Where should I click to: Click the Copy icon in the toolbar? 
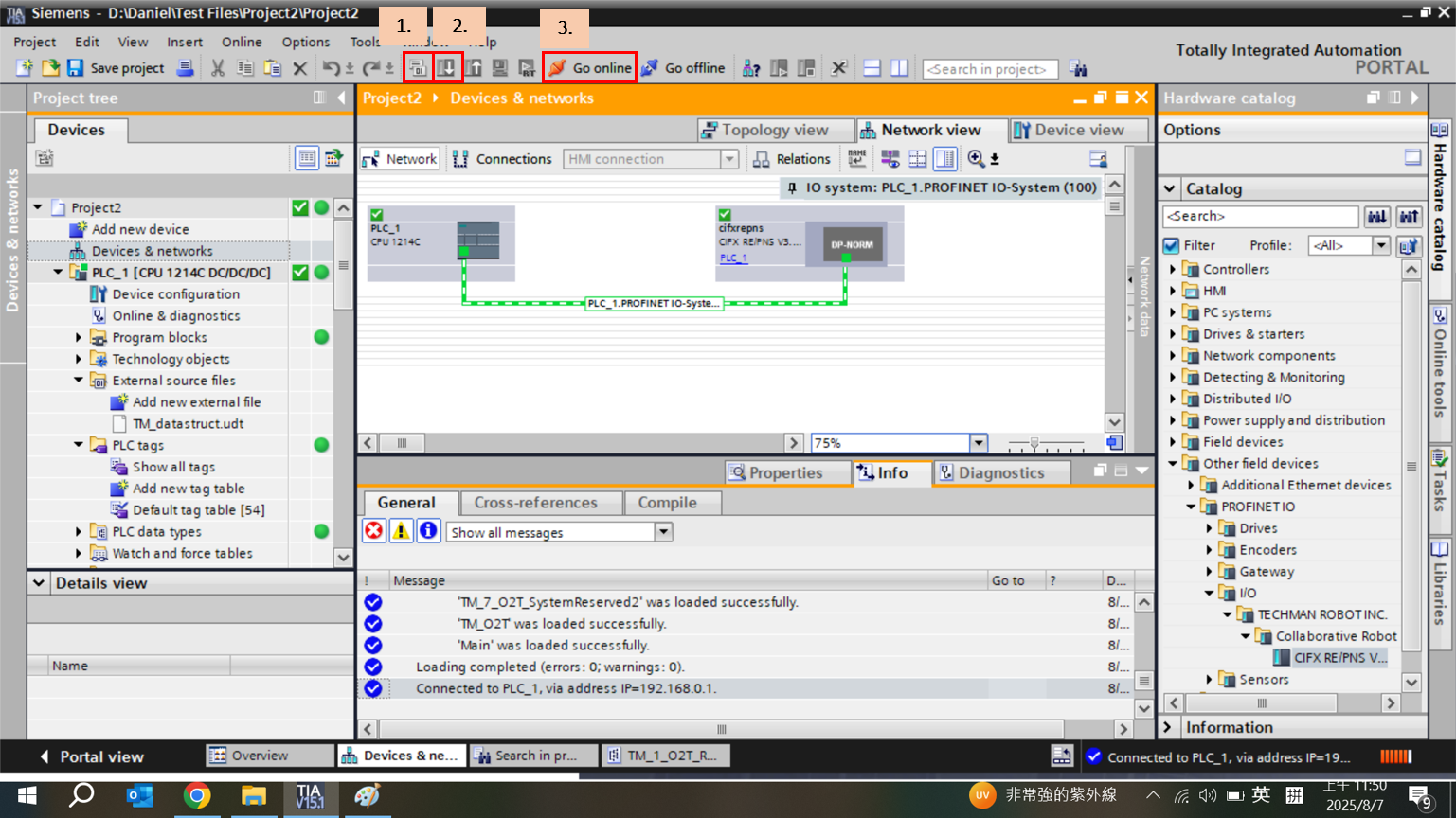pyautogui.click(x=245, y=68)
